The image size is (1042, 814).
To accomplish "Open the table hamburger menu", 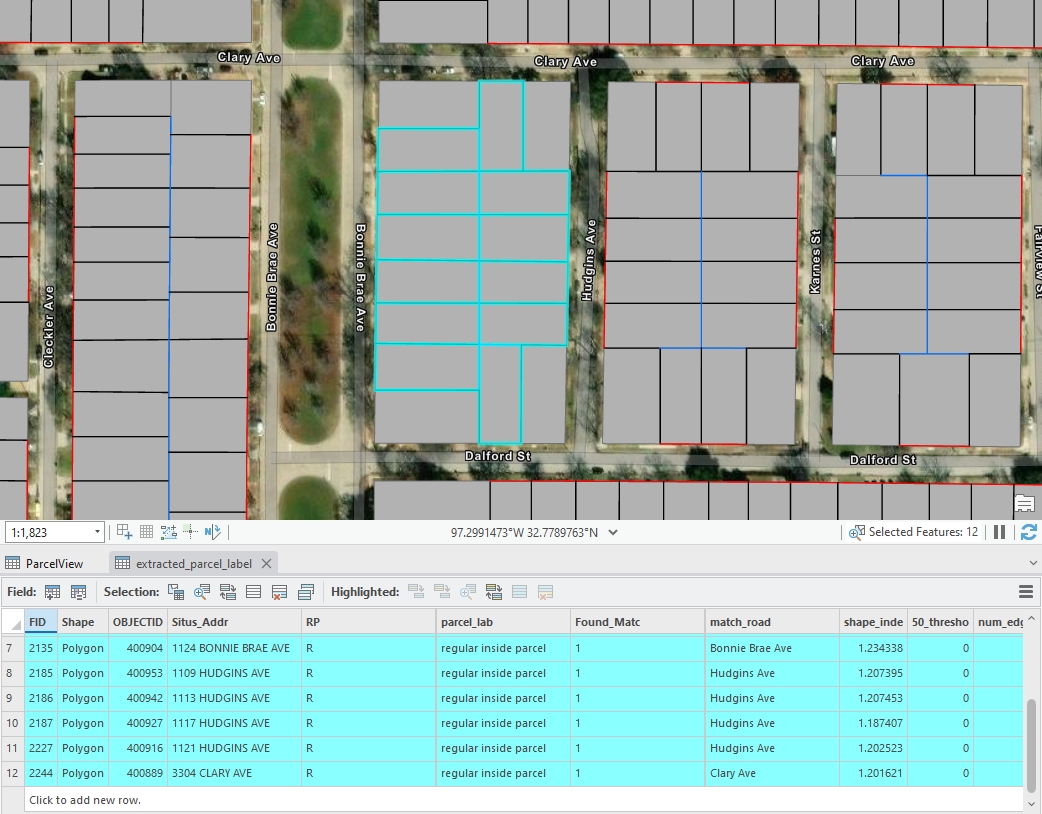I will [1025, 592].
